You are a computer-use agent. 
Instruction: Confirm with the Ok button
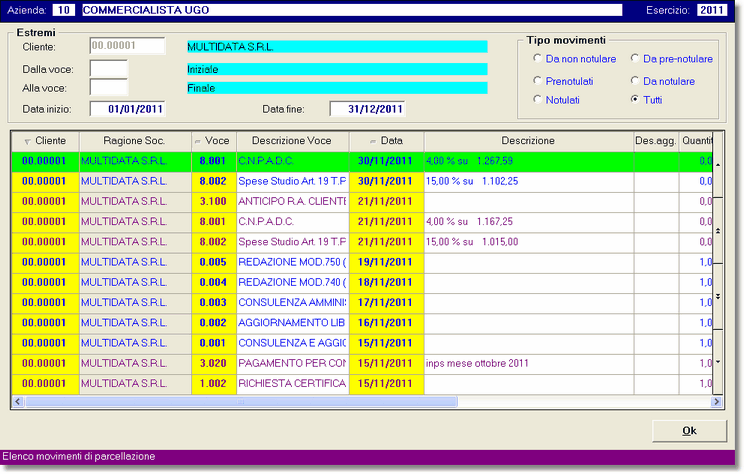[x=689, y=431]
